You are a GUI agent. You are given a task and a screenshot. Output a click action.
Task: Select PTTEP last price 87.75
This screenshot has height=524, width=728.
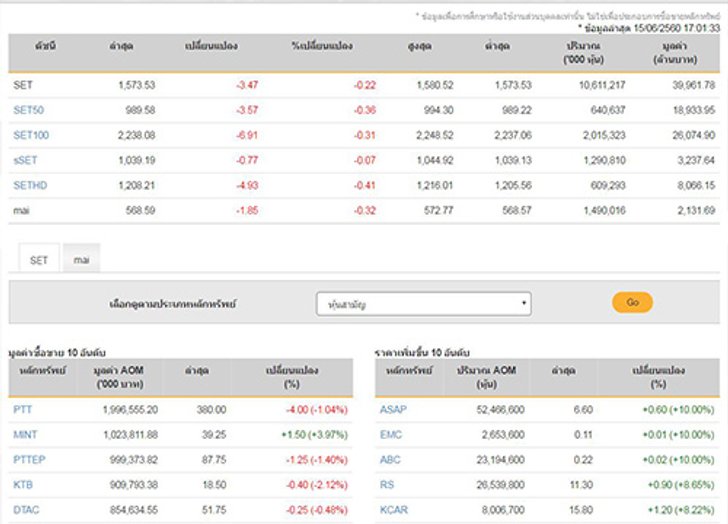click(214, 459)
